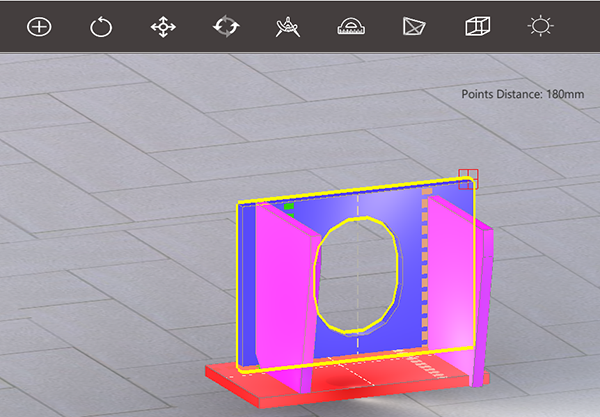Select the protractor angle measurement tool

click(x=351, y=26)
